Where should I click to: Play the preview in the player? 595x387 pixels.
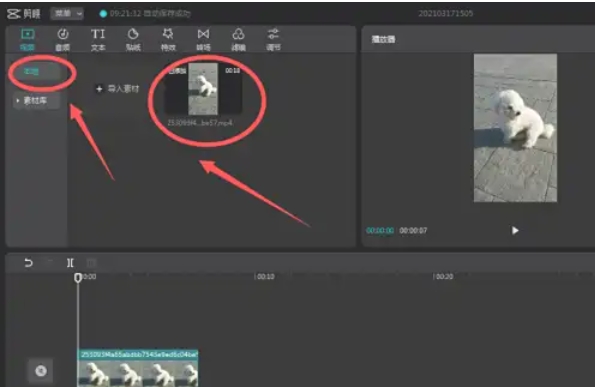point(515,230)
